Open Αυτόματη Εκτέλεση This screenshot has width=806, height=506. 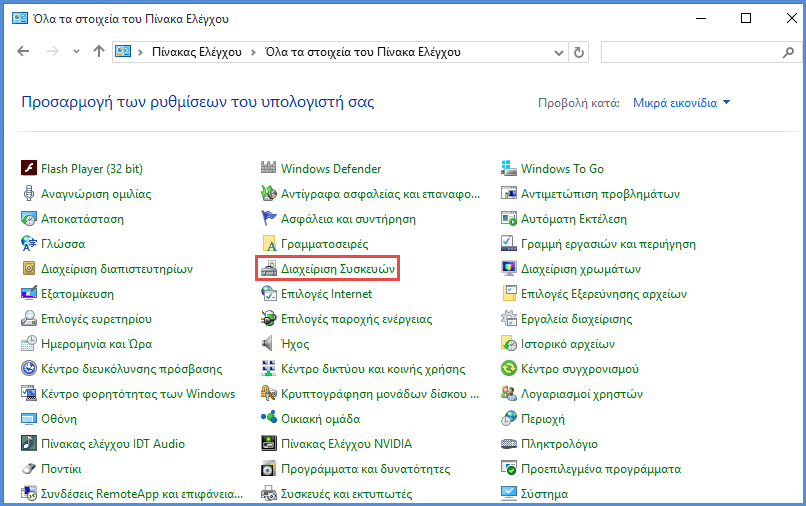574,219
